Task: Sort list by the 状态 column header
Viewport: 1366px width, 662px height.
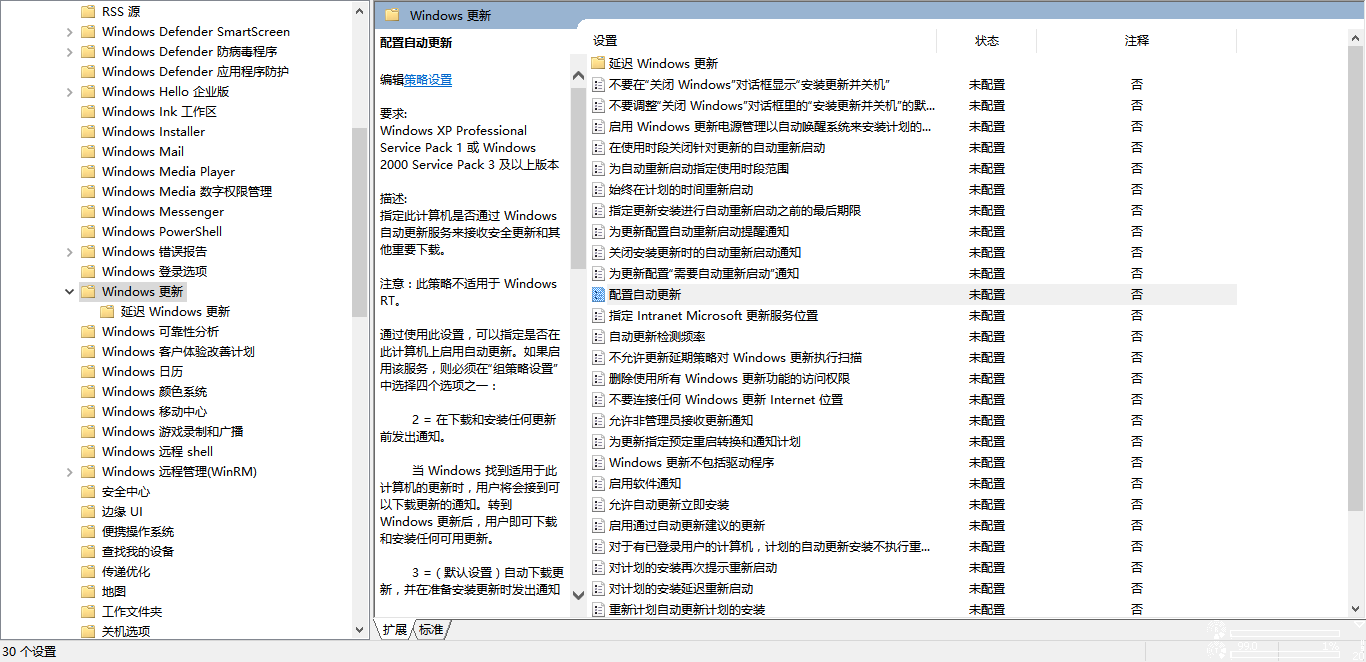Action: tap(986, 41)
